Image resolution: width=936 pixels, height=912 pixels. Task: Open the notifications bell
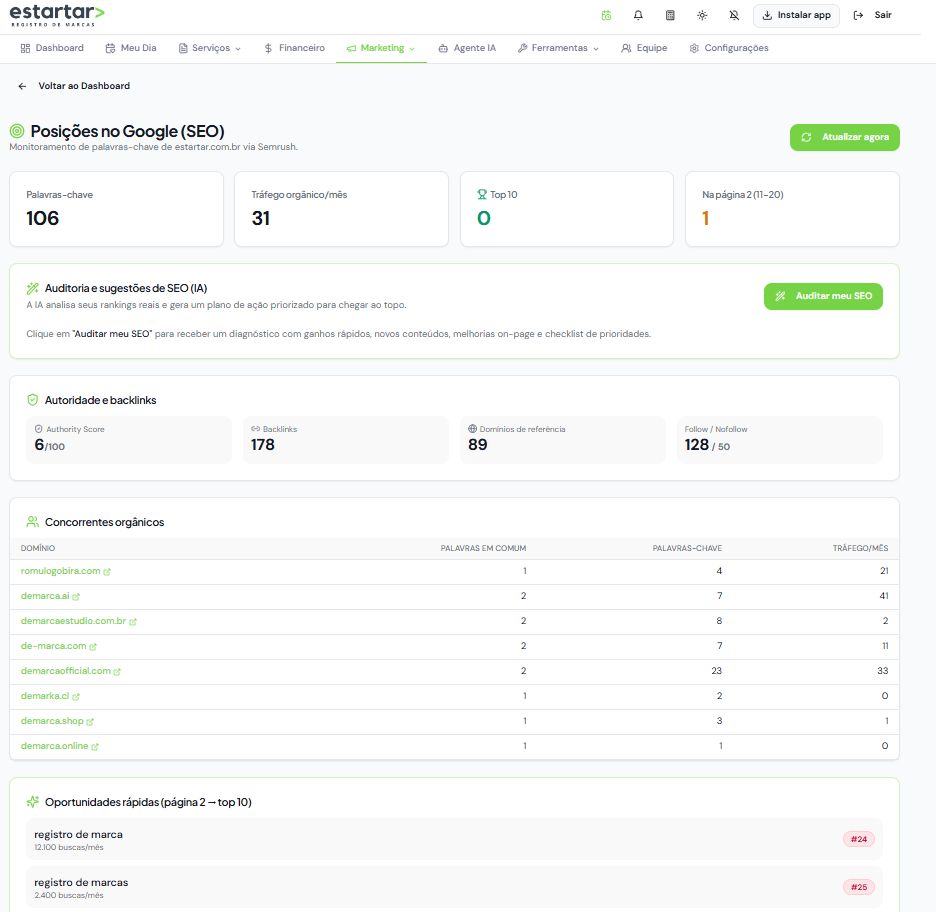tap(638, 16)
